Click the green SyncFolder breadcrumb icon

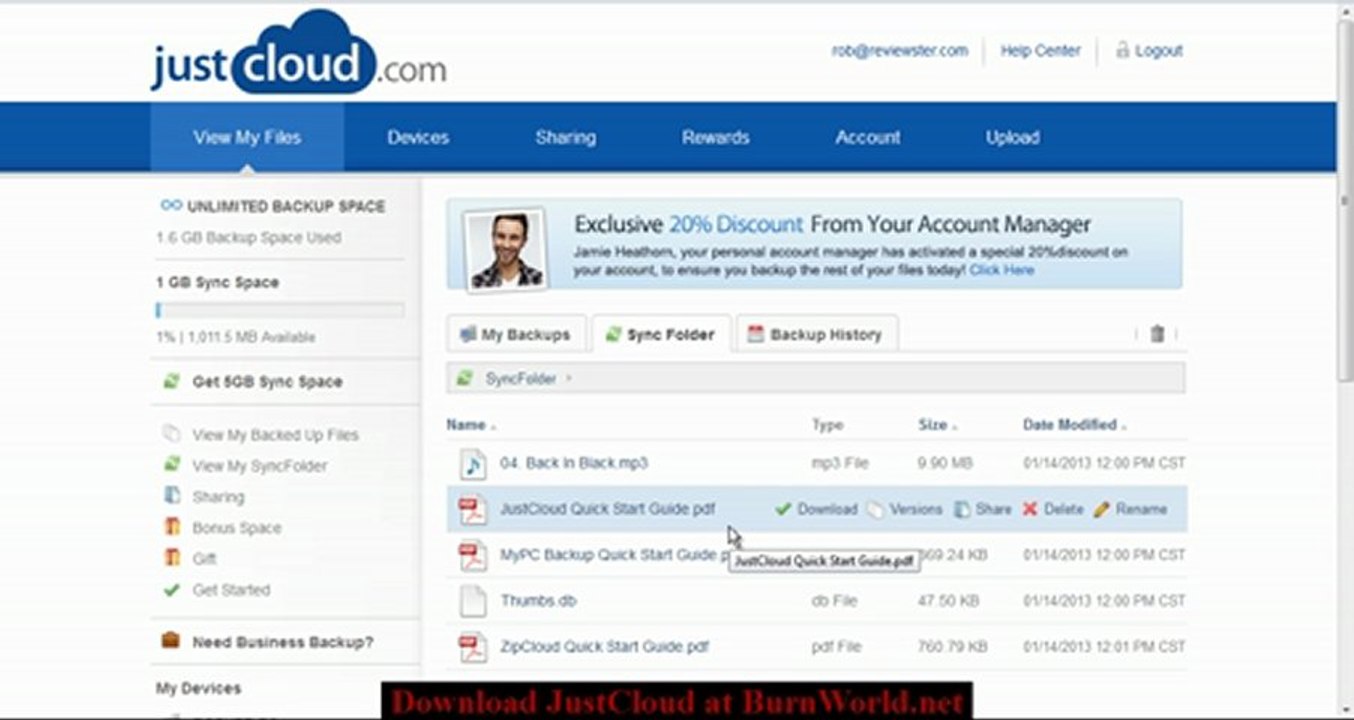pos(464,378)
